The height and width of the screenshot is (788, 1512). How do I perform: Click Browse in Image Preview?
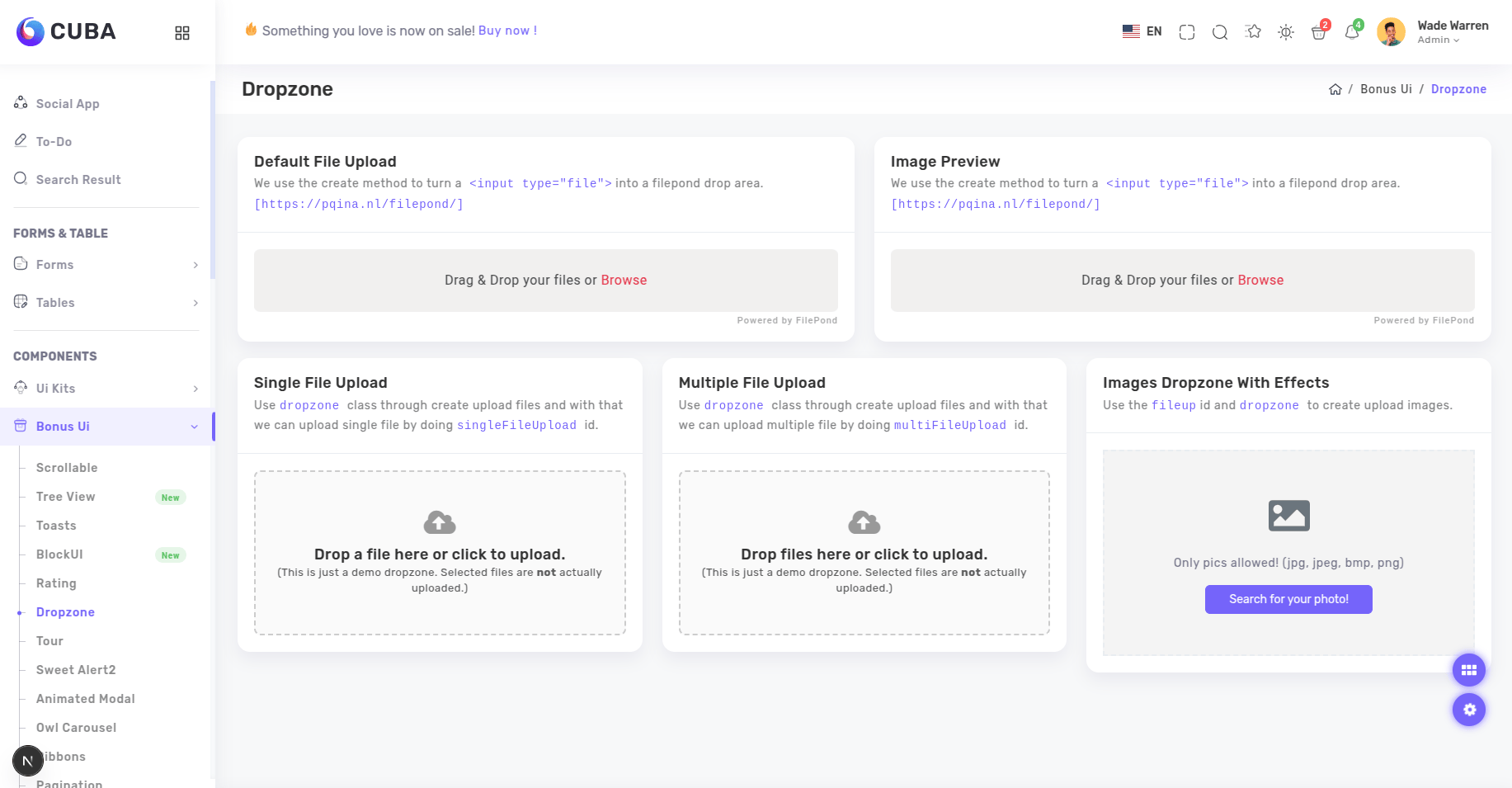tap(1260, 281)
